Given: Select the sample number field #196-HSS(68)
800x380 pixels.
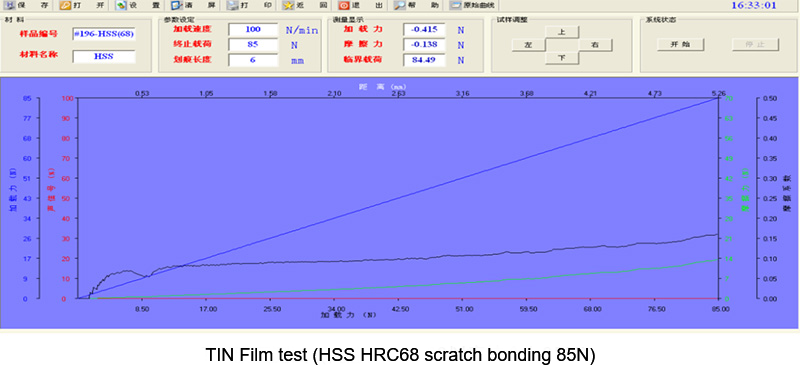Looking at the screenshot, I should (104, 34).
